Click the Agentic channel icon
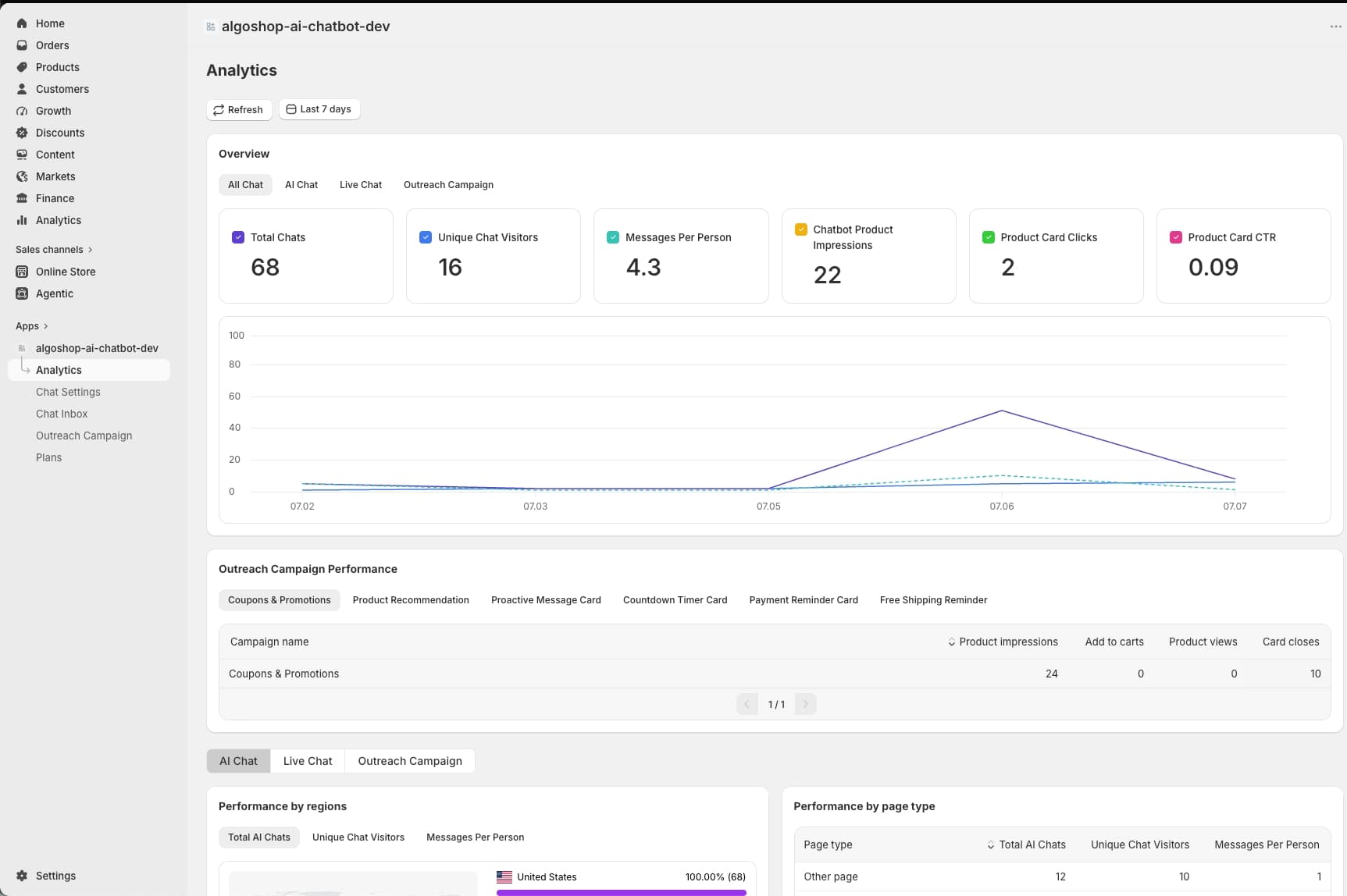Viewport: 1347px width, 896px height. [x=22, y=293]
